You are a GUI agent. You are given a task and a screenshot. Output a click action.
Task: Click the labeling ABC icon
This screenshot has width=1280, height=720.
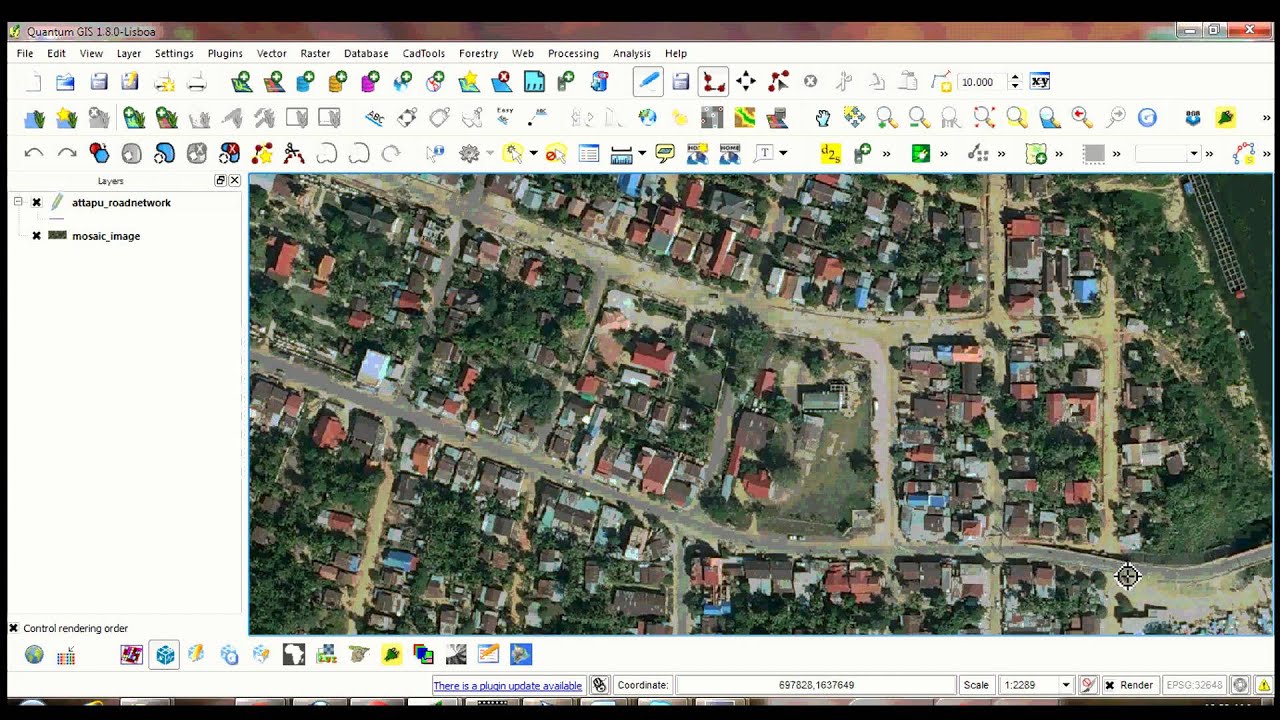[375, 119]
